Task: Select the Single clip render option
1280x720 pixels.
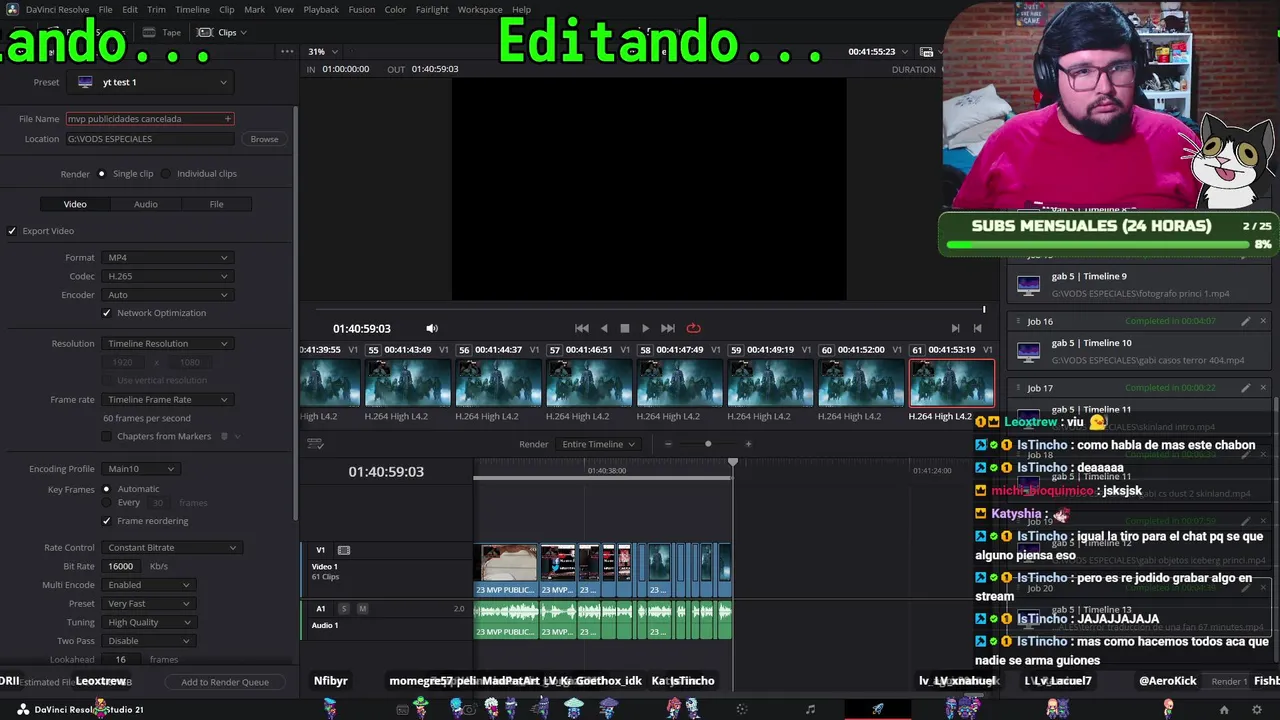Action: tap(101, 174)
